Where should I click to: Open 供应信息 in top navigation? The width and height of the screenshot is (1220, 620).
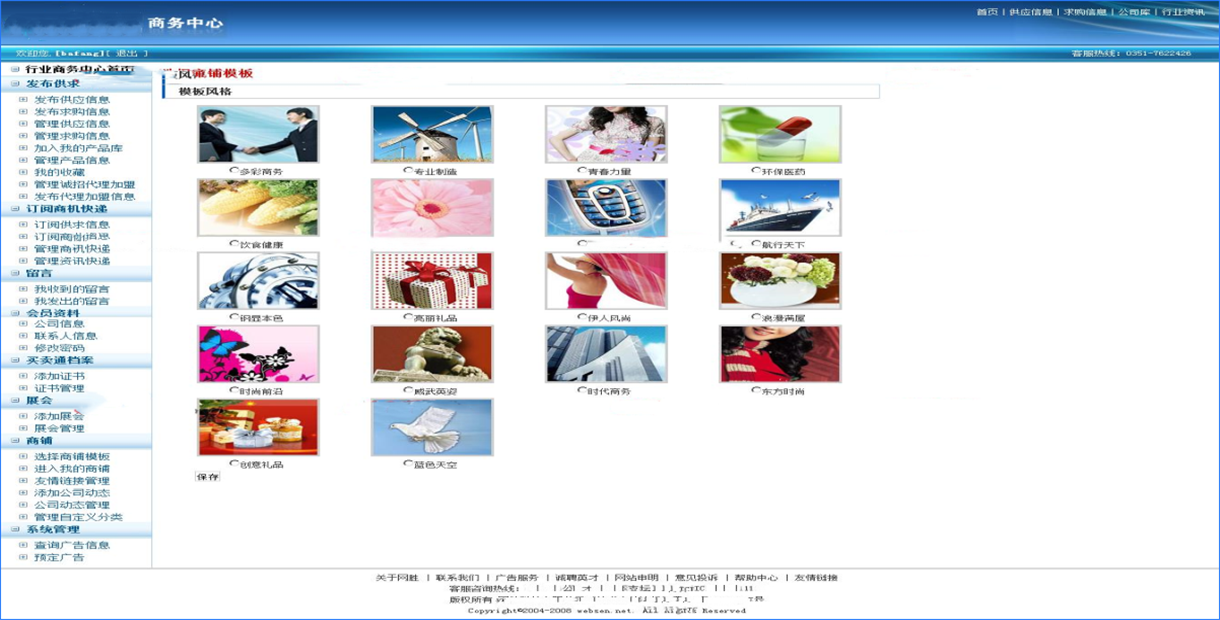tap(1031, 12)
